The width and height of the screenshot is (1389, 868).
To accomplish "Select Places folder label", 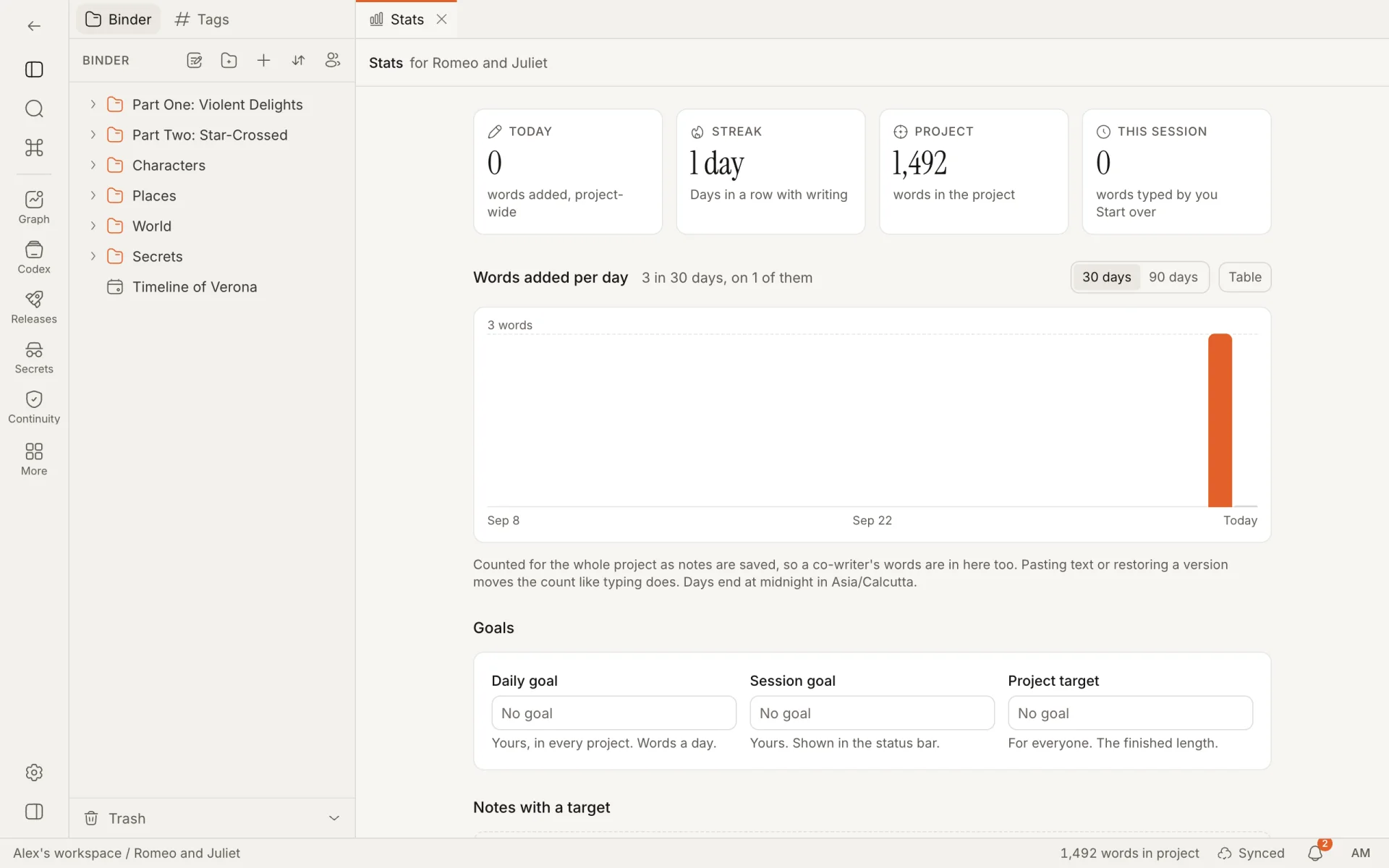I will coord(154,196).
